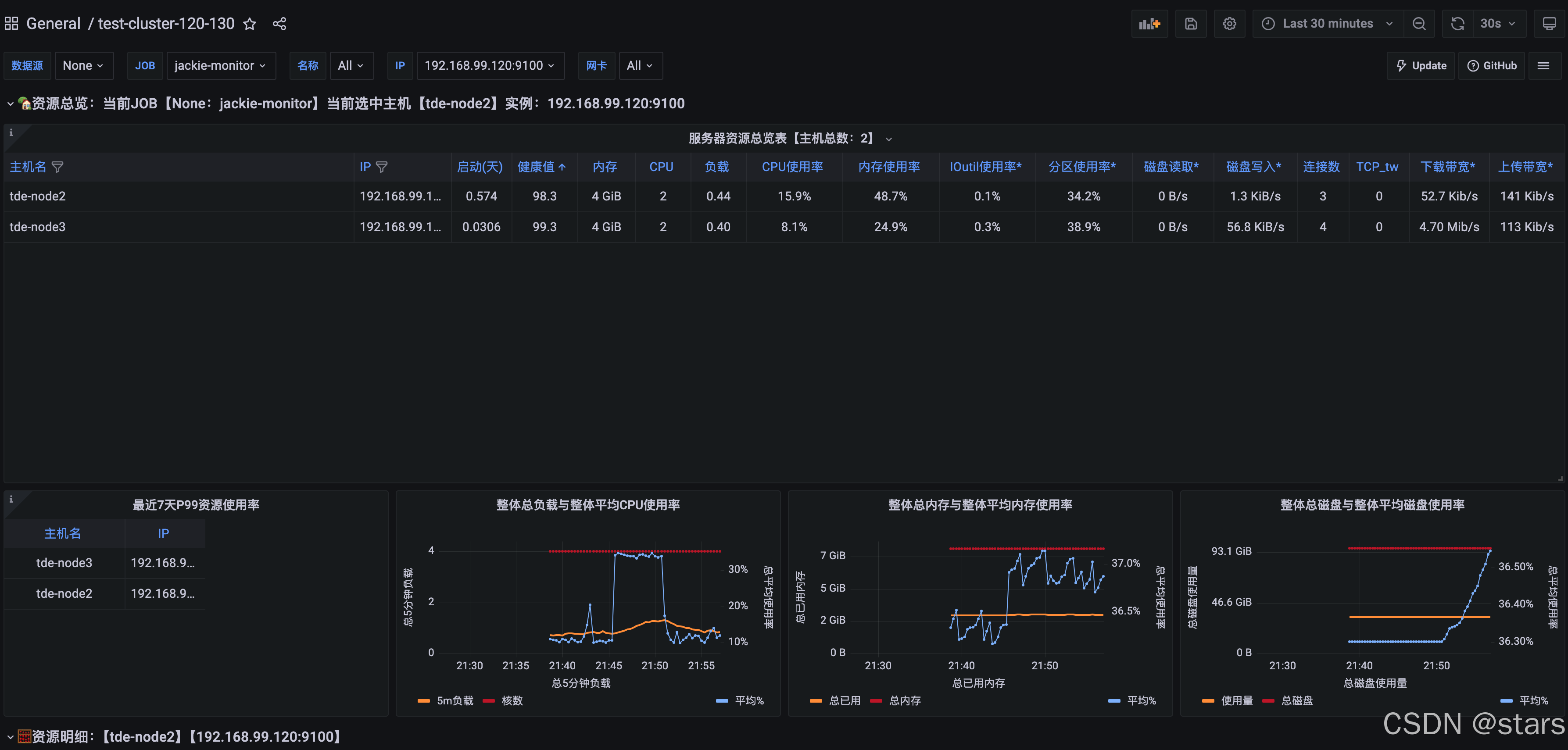
Task: Open the 最近7天P99资源使用率 panel title menu
Action: point(196,505)
